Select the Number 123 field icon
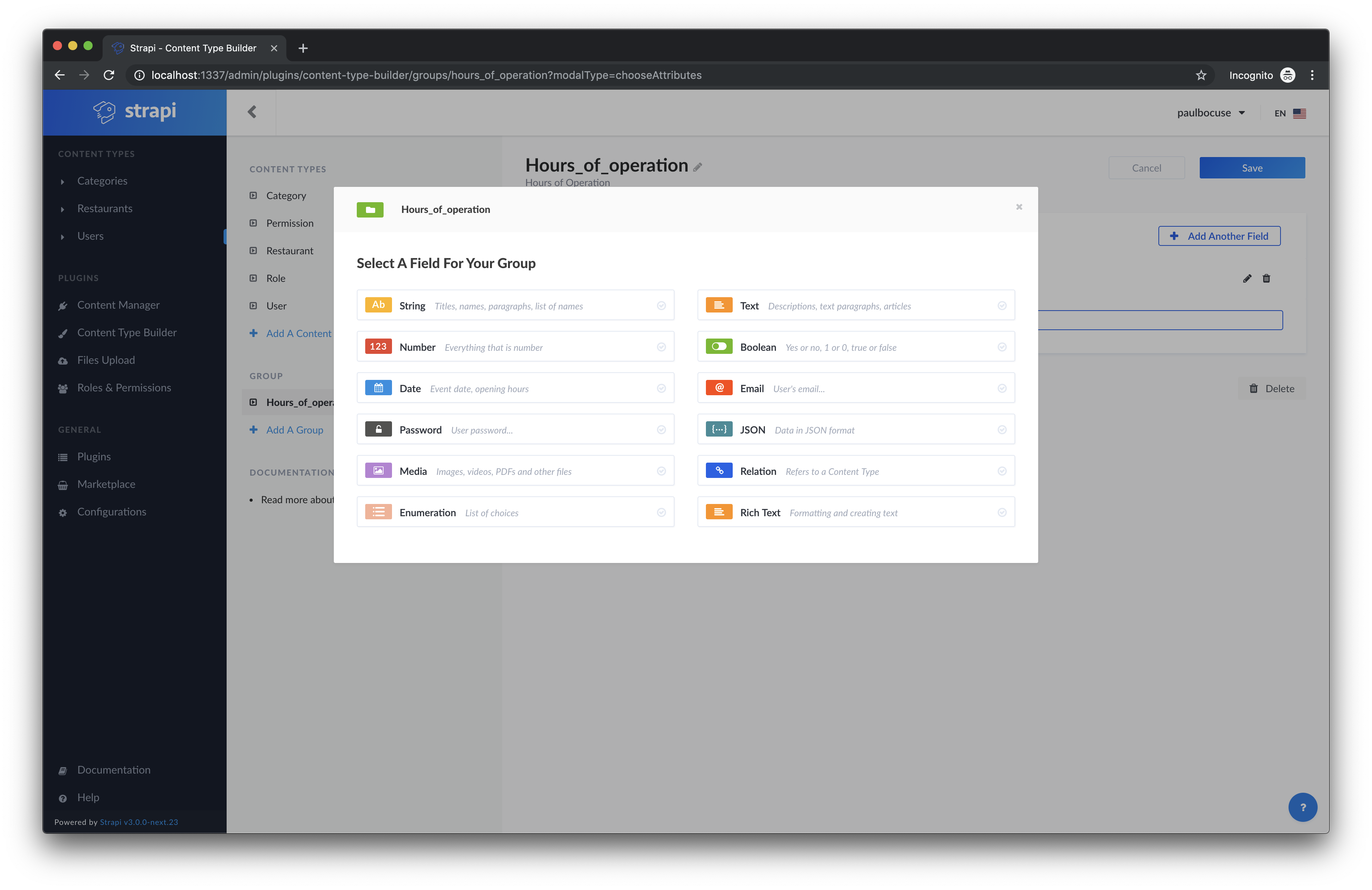Image resolution: width=1372 pixels, height=890 pixels. (378, 347)
